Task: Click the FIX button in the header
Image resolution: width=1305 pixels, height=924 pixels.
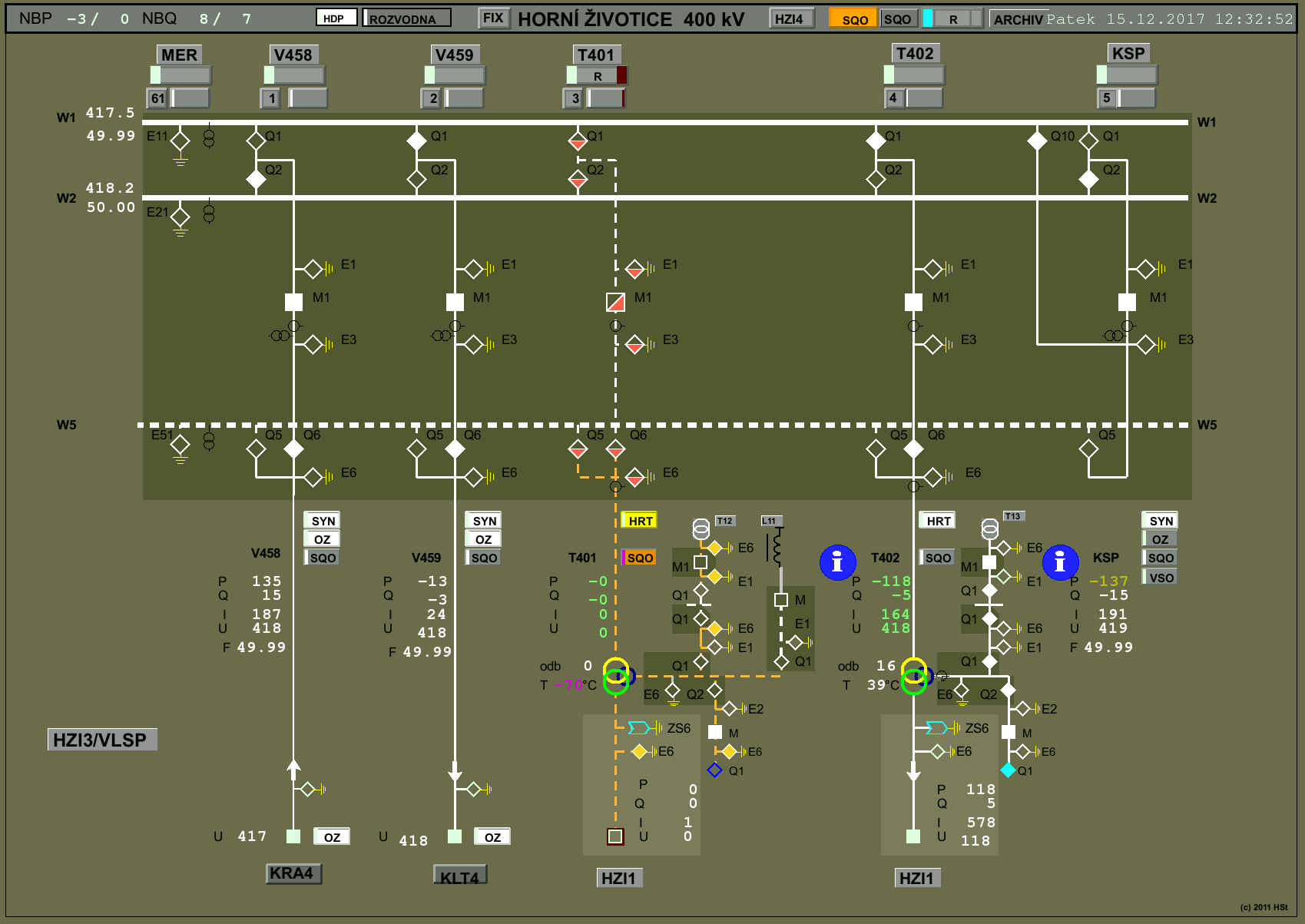Action: point(494,18)
